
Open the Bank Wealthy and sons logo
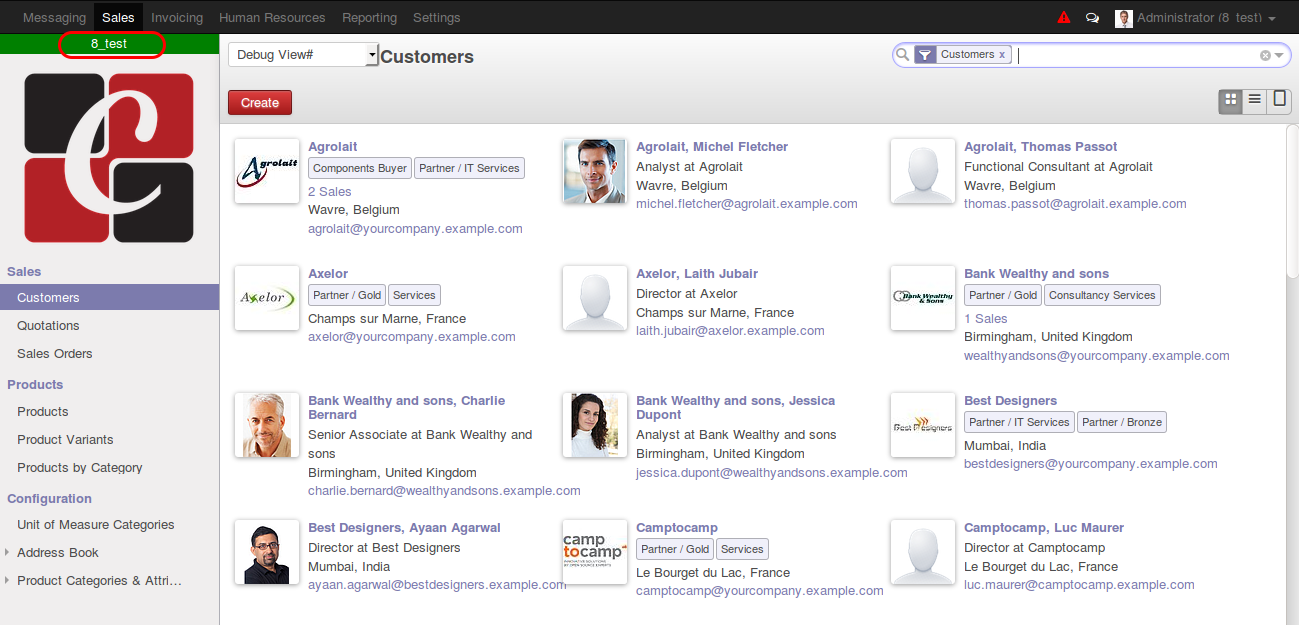pos(923,298)
